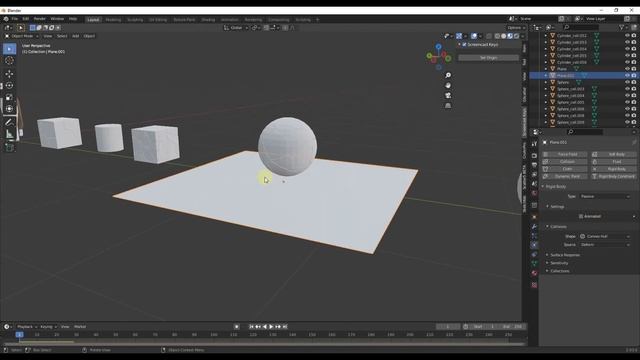This screenshot has height=360, width=640.
Task: Click the outliner filter funnel icon
Action: [622, 27]
